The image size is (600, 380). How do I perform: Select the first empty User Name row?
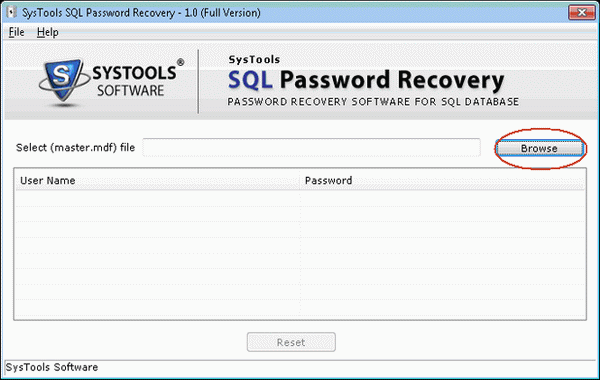pos(157,199)
